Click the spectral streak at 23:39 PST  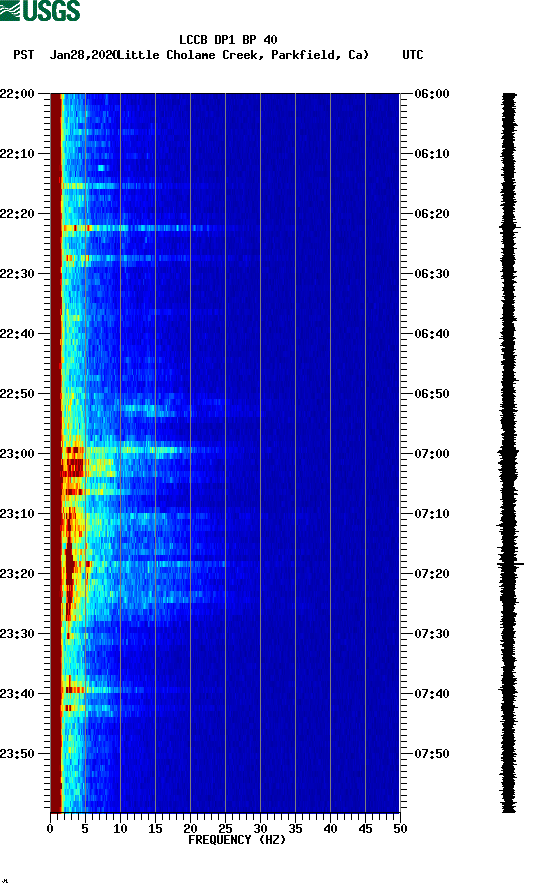coord(102,690)
